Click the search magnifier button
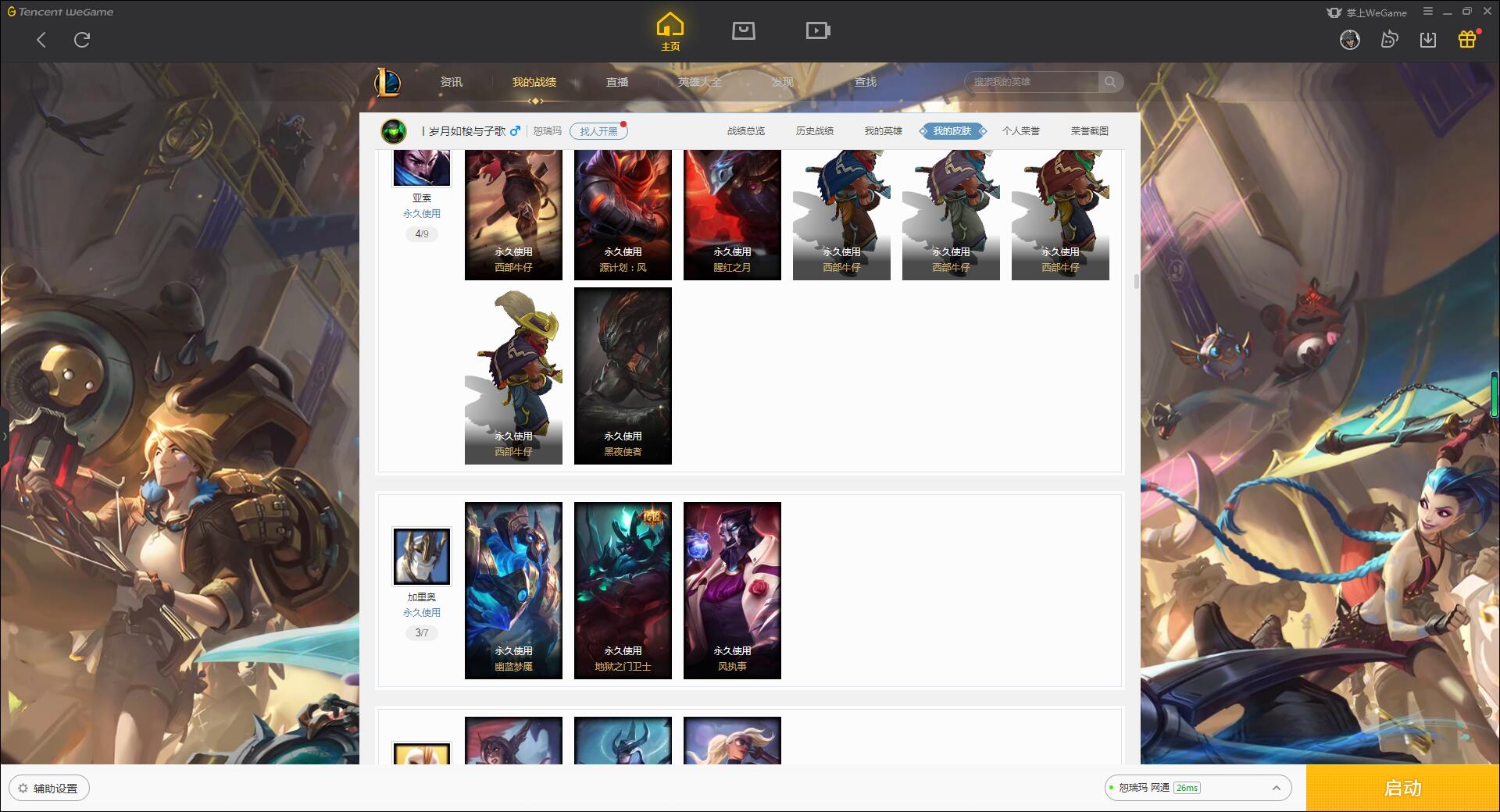This screenshot has height=812, width=1500. coord(1110,82)
